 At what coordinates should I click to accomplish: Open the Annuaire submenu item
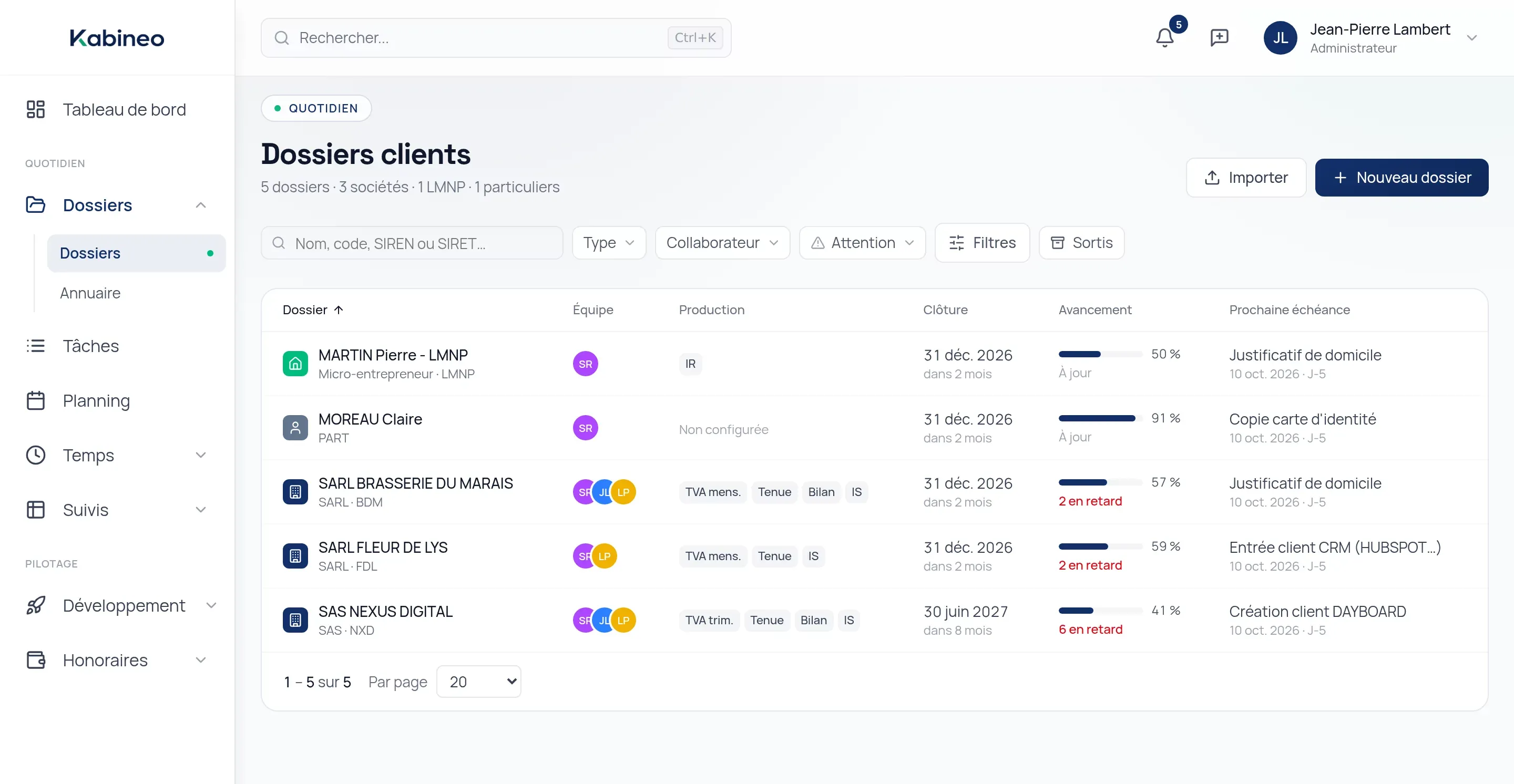pos(90,293)
